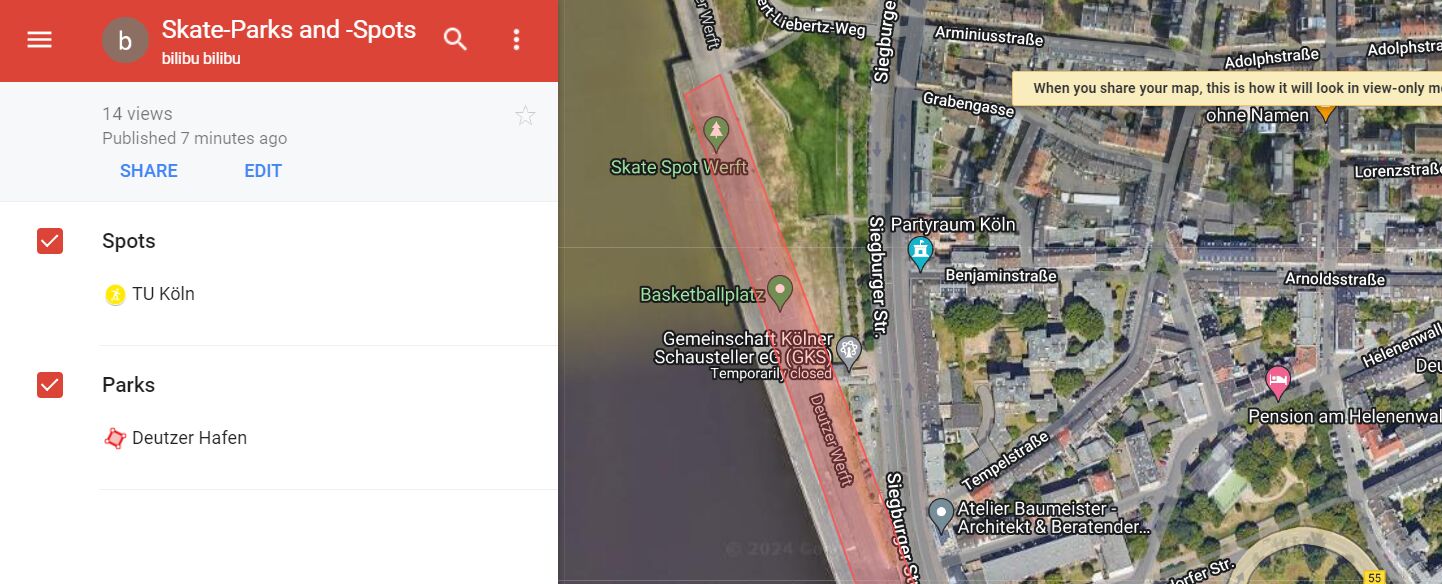This screenshot has width=1442, height=584.
Task: Uncheck the Parks layer checkbox
Action: (x=50, y=385)
